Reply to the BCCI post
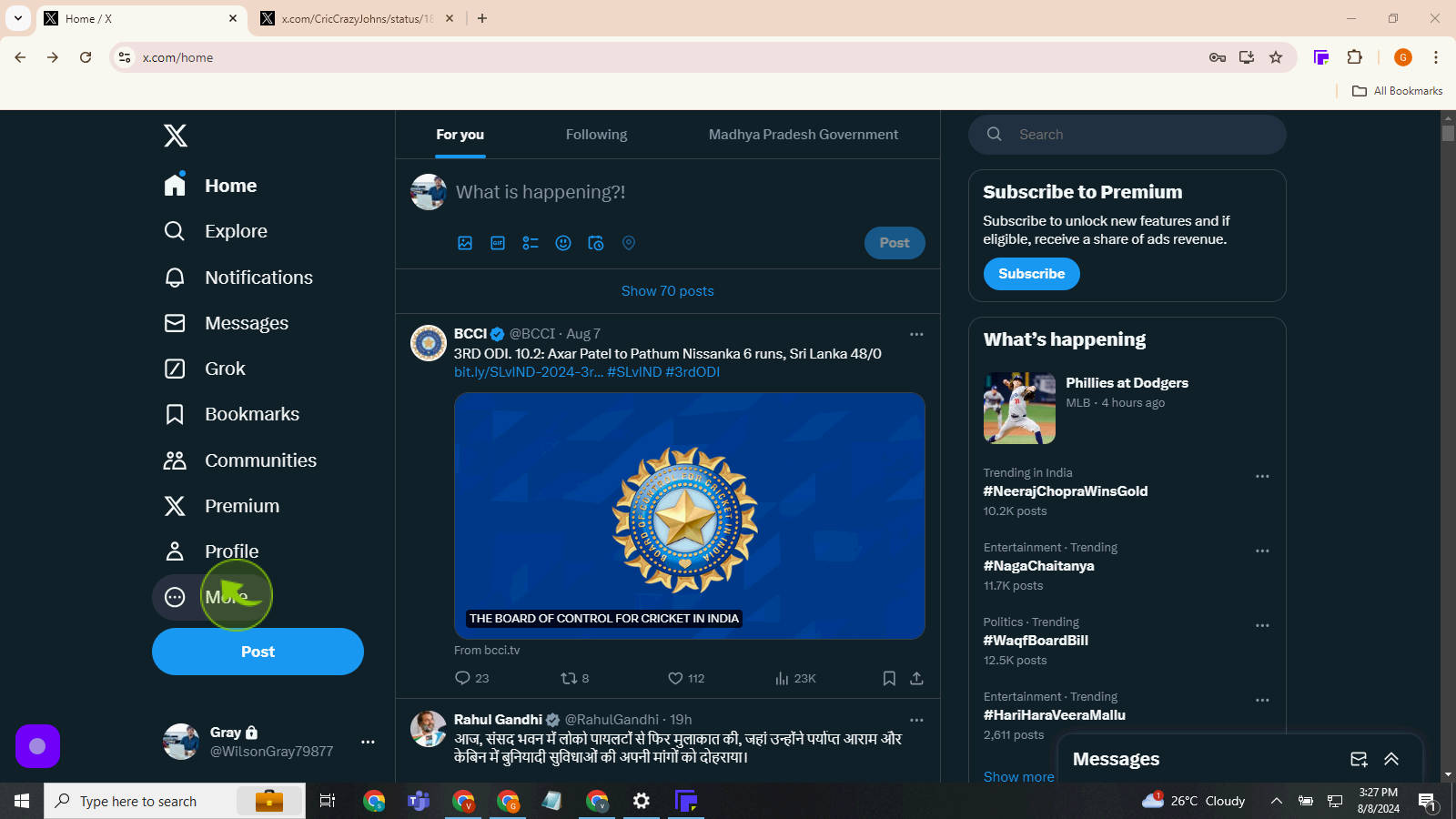This screenshot has width=1456, height=819. [x=471, y=679]
